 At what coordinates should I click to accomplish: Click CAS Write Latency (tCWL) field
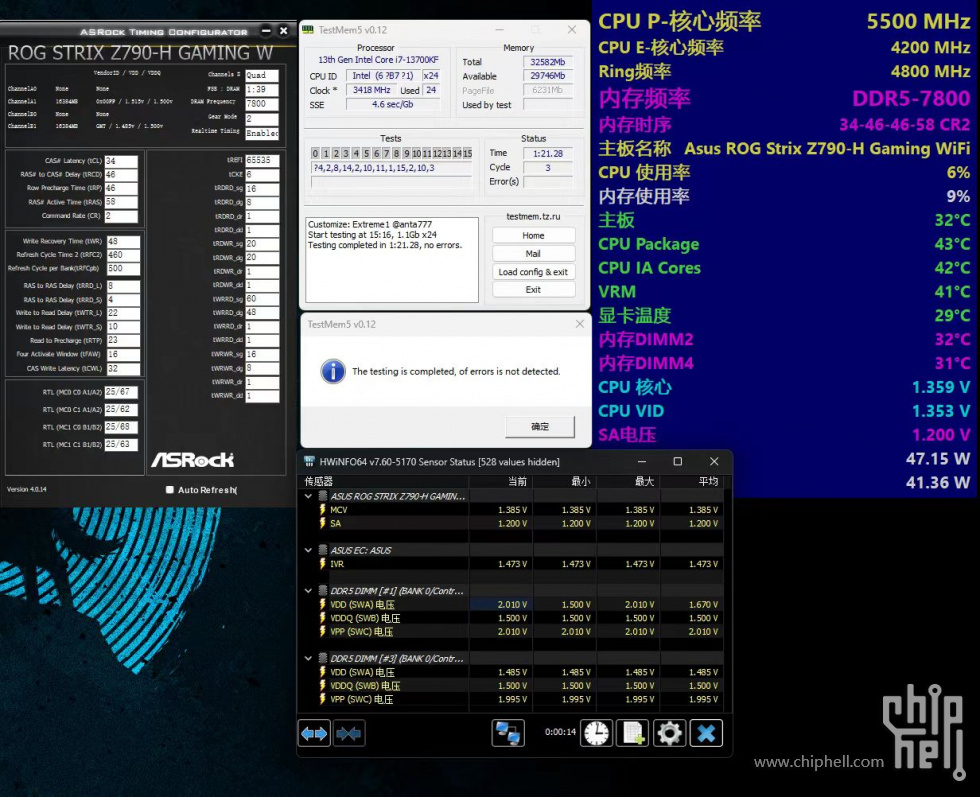point(123,369)
